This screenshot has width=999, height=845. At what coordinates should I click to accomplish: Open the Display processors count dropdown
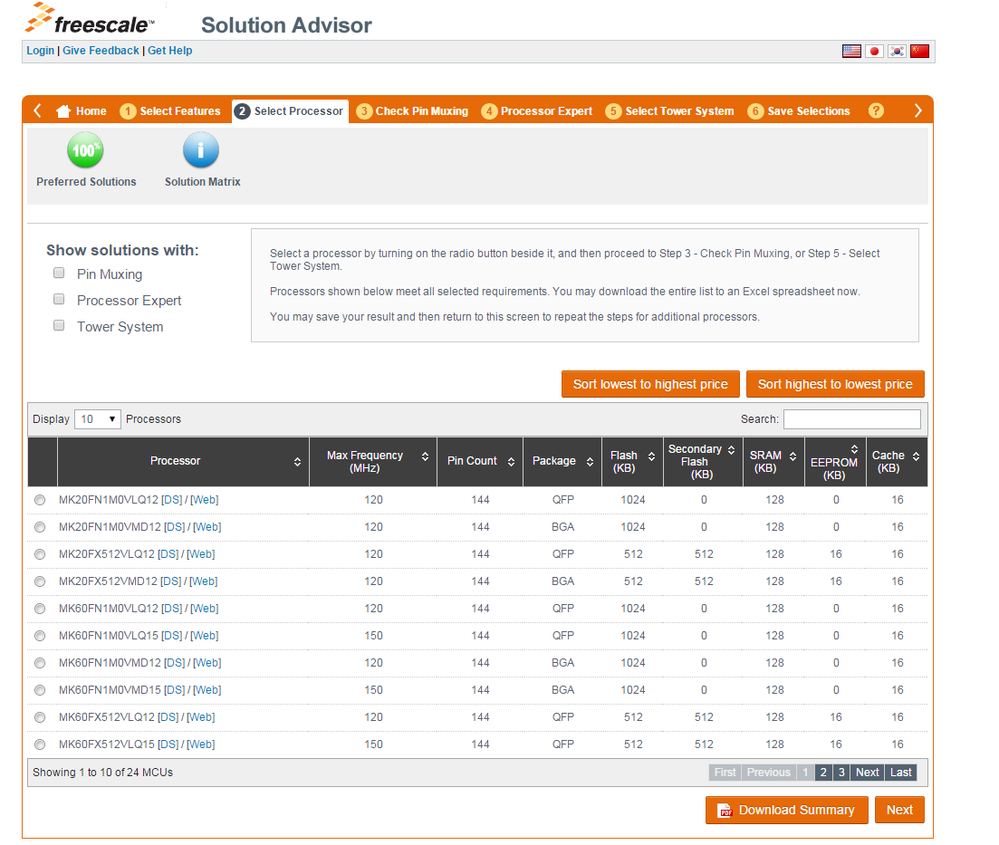tap(97, 419)
